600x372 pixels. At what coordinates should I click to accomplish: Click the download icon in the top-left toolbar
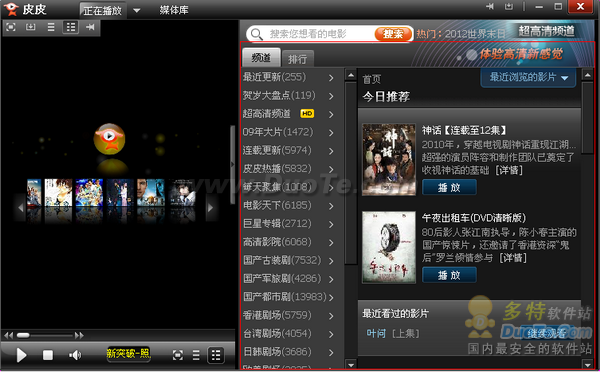[31, 27]
